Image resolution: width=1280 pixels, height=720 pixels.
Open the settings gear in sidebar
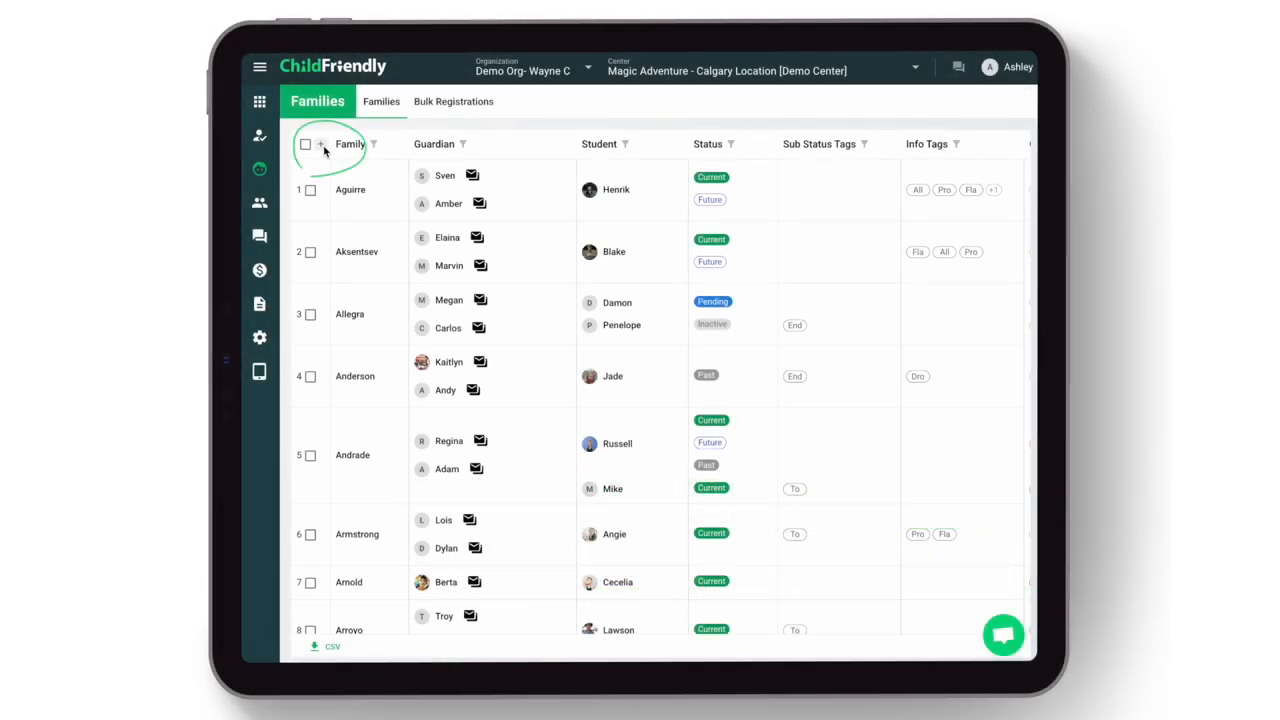[260, 338]
